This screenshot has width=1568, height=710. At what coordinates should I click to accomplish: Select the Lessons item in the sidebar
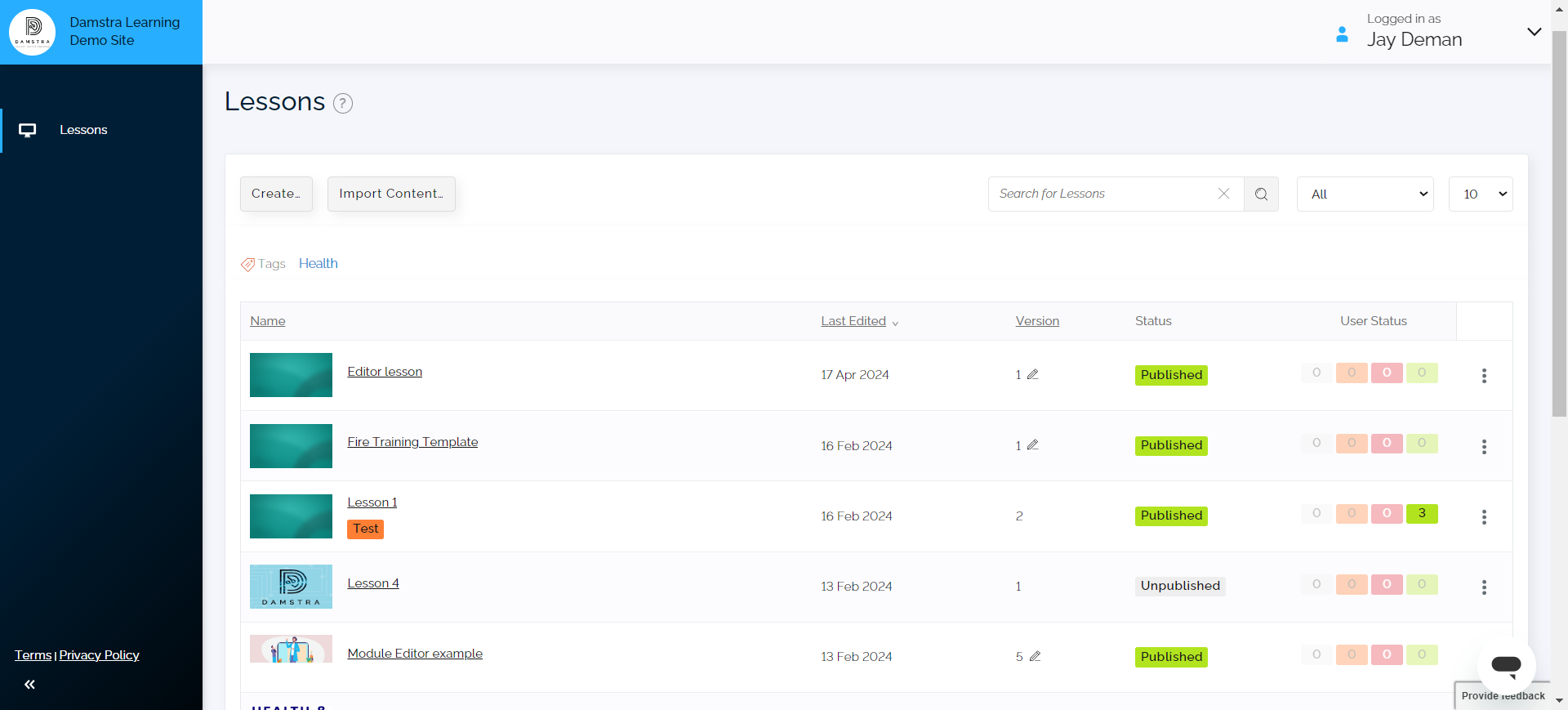(x=101, y=130)
